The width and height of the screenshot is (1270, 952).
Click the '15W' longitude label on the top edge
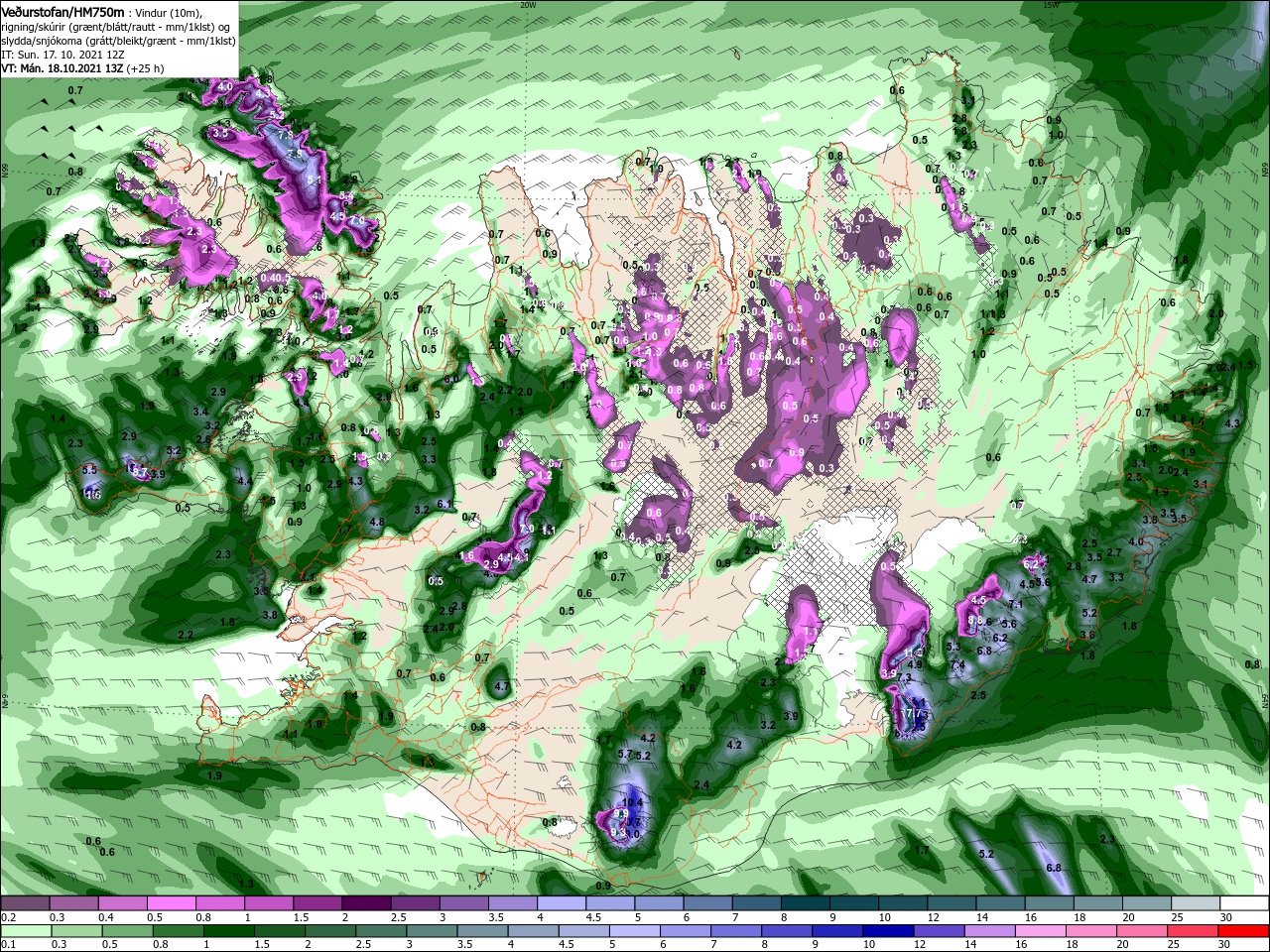click(x=1052, y=4)
